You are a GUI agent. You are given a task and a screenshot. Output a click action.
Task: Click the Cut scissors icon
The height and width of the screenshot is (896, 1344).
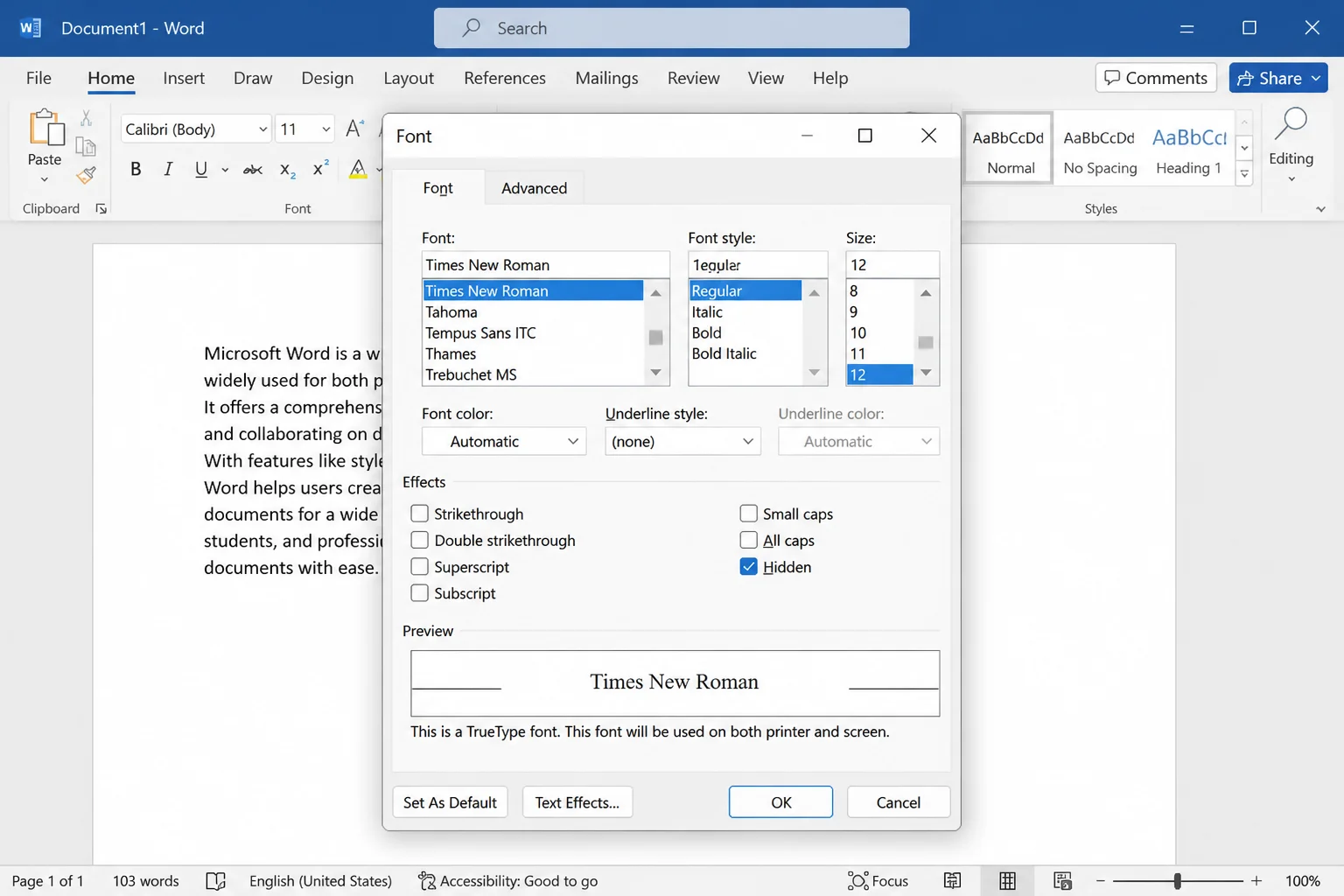(x=86, y=117)
